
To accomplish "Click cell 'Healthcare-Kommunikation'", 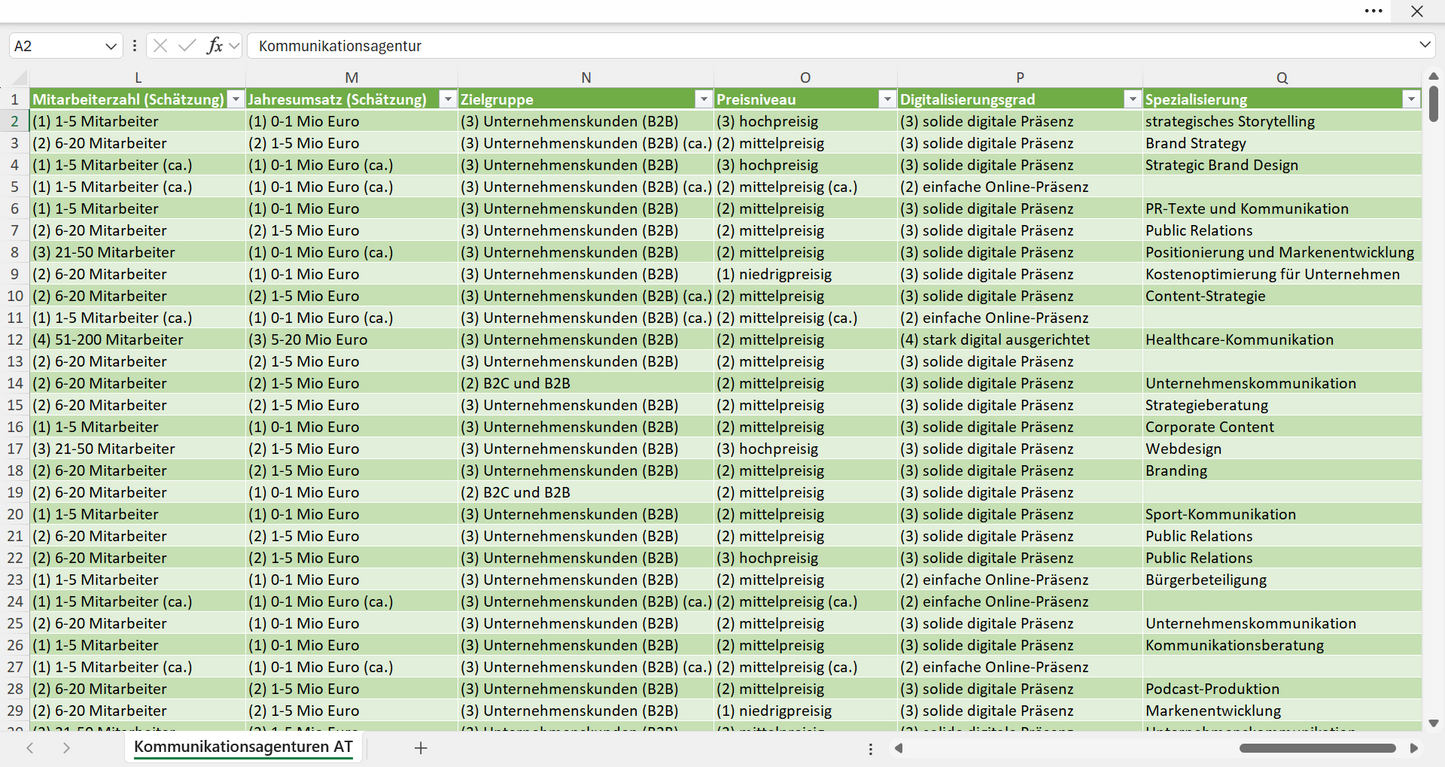I will click(1282, 339).
